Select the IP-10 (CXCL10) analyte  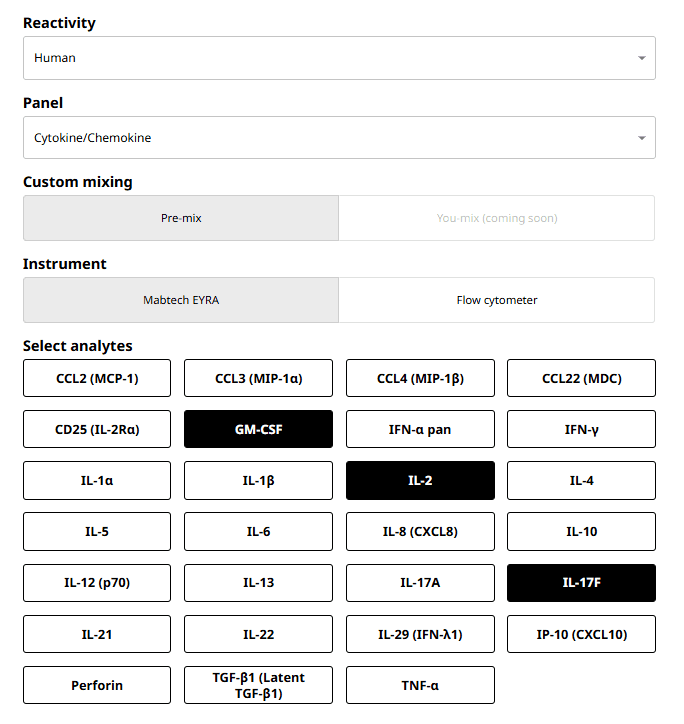click(x=582, y=634)
